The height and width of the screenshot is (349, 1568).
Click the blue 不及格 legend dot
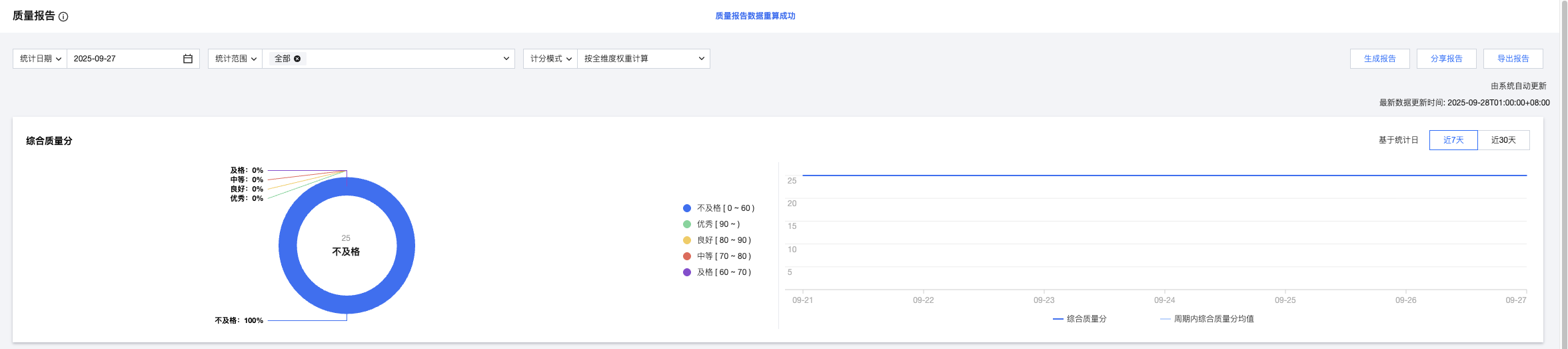[x=687, y=208]
